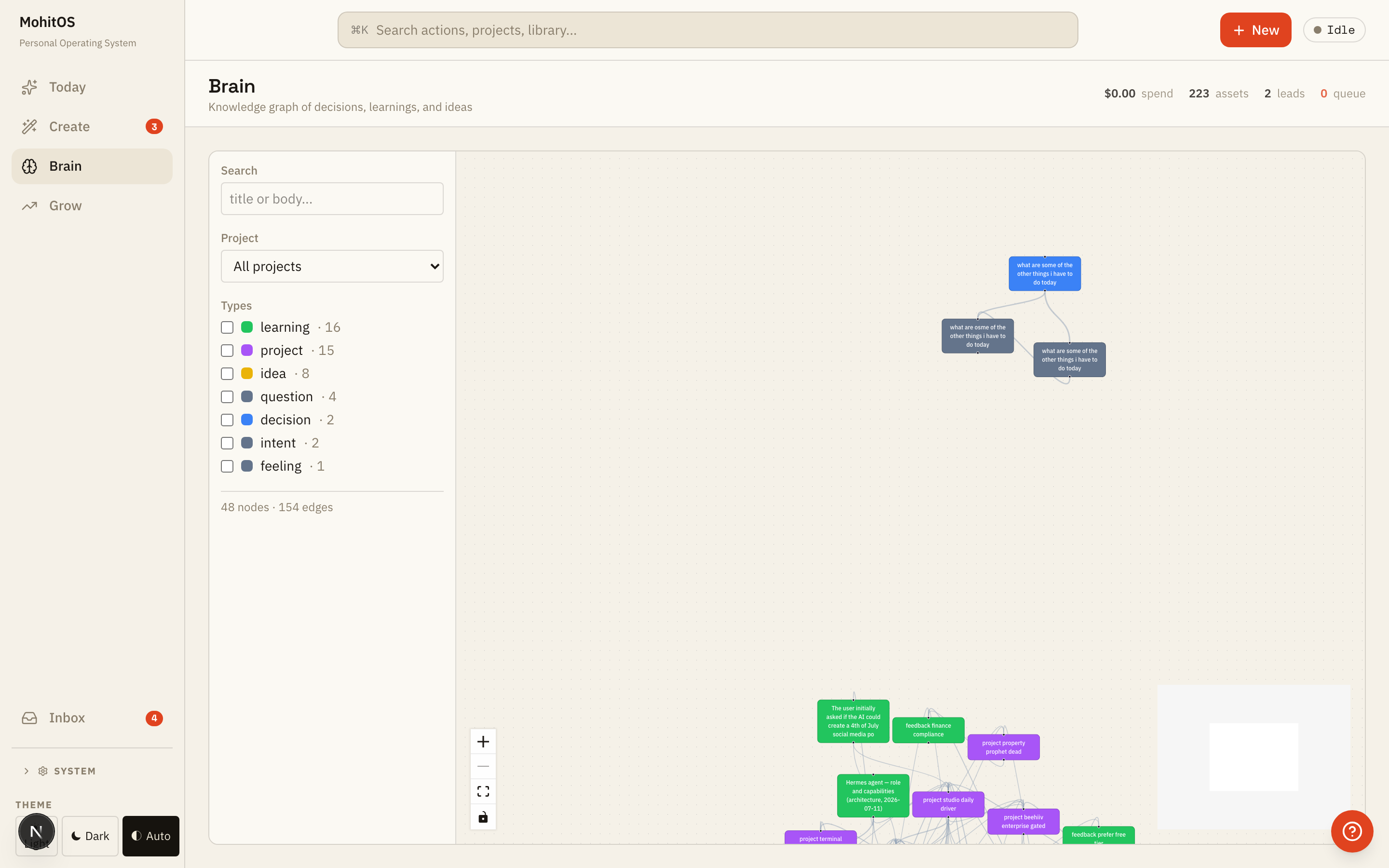The image size is (1389, 868).
Task: Click the 223 assets stat
Action: (1219, 94)
